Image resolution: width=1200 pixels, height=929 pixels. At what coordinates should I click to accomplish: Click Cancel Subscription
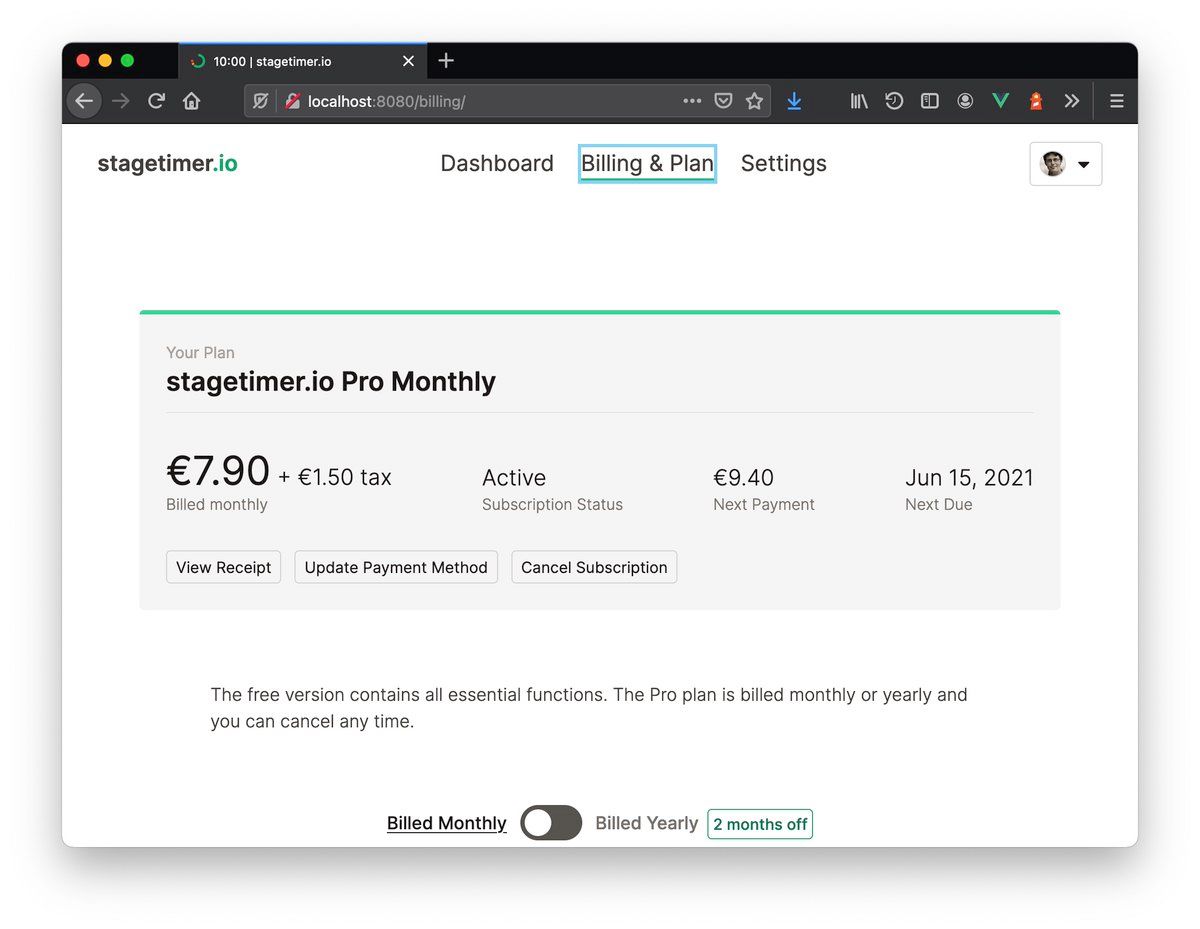(x=594, y=567)
